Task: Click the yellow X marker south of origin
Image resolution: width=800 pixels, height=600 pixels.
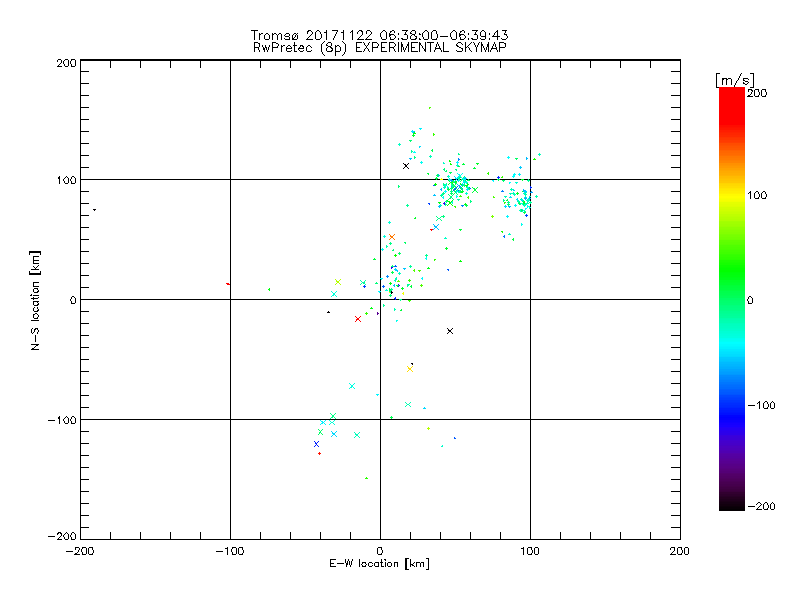Action: pyautogui.click(x=410, y=369)
